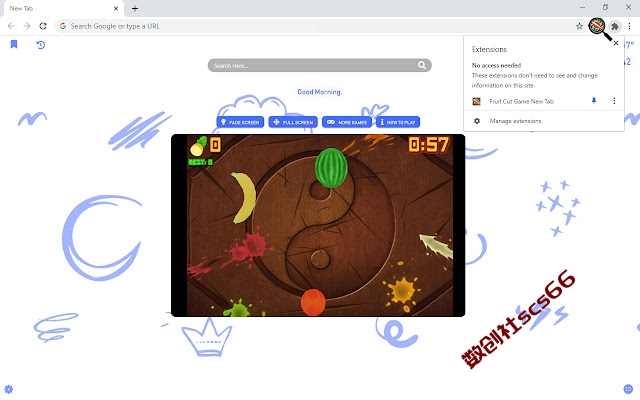Unpin the Fruit Cut Game New Tab extension
Viewport: 640px width, 400px height.
click(x=594, y=101)
